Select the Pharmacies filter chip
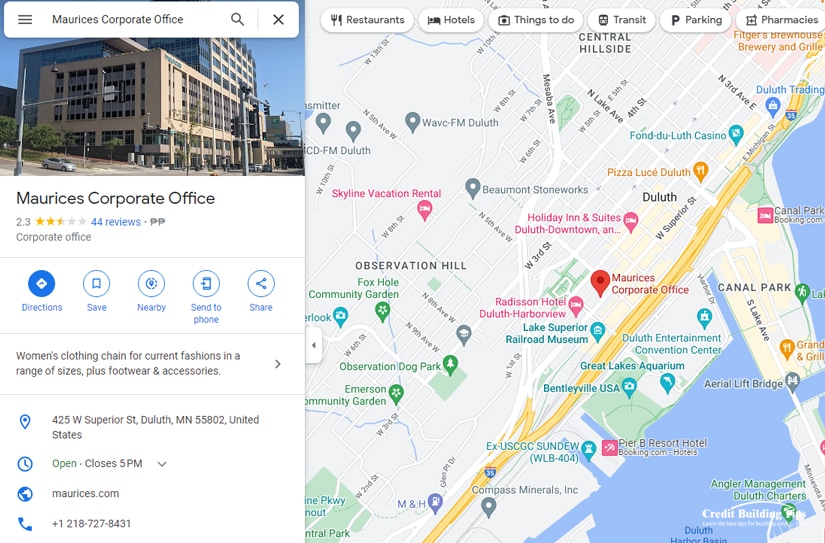This screenshot has width=825, height=543. [781, 20]
